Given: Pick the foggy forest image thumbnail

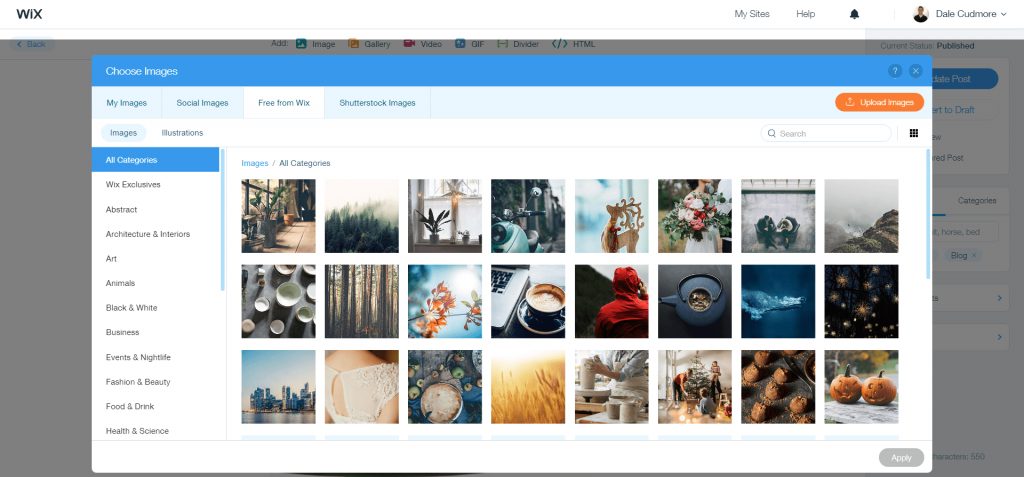Looking at the screenshot, I should 361,216.
